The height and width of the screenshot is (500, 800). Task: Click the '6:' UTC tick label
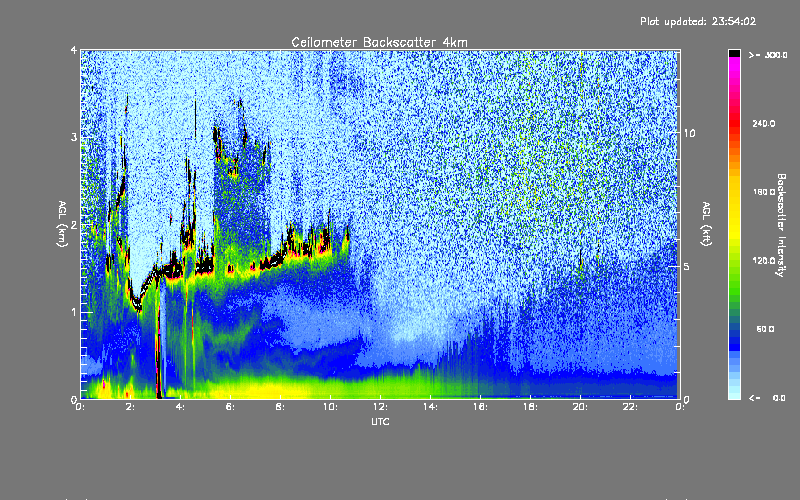click(x=230, y=407)
